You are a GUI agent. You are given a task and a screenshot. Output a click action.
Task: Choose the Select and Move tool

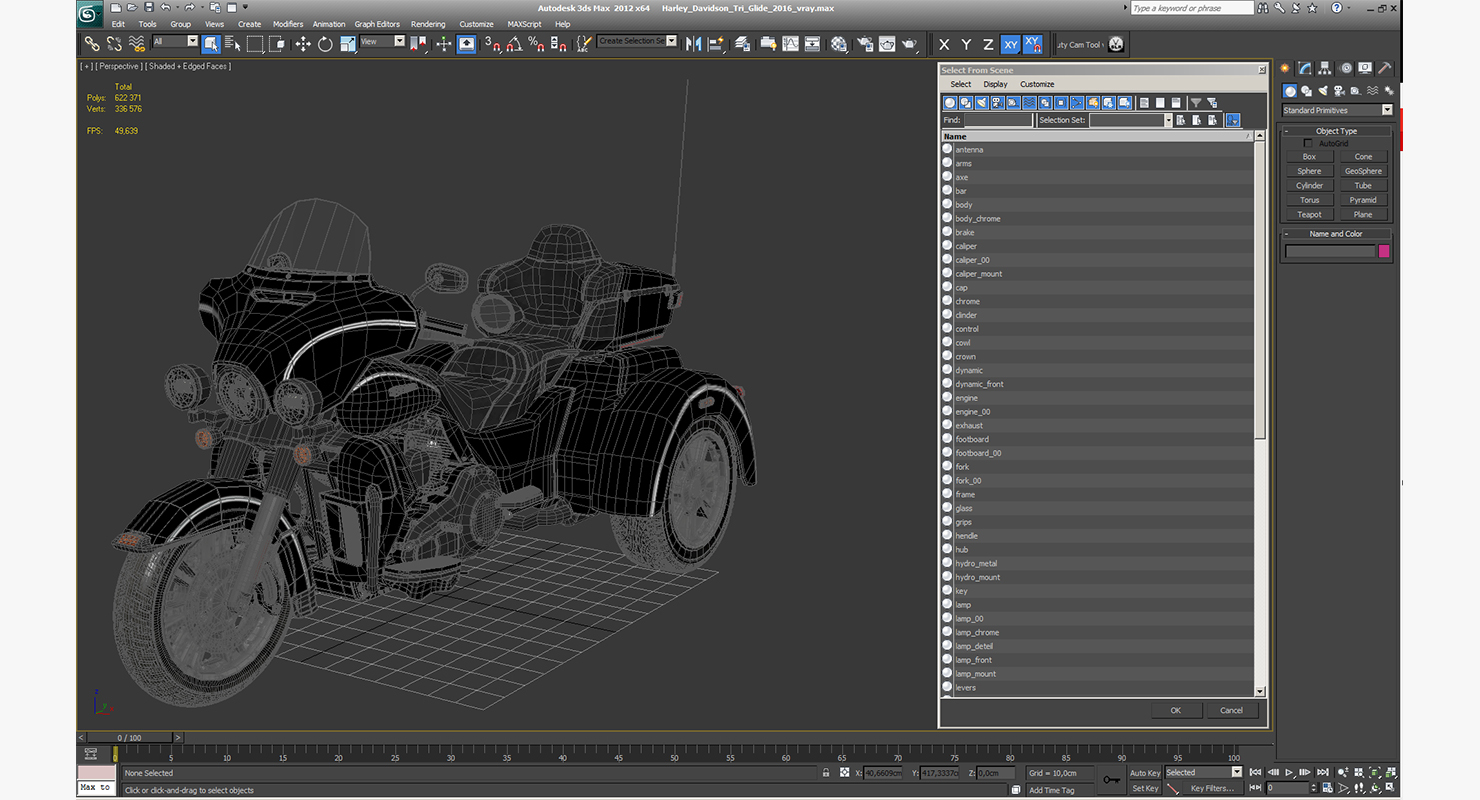[x=303, y=44]
